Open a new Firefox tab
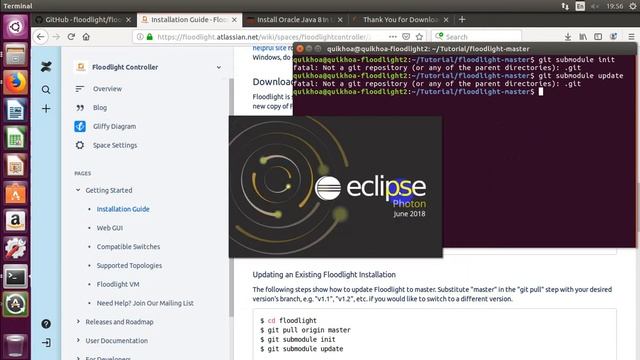640x360 pixels. (x=462, y=19)
